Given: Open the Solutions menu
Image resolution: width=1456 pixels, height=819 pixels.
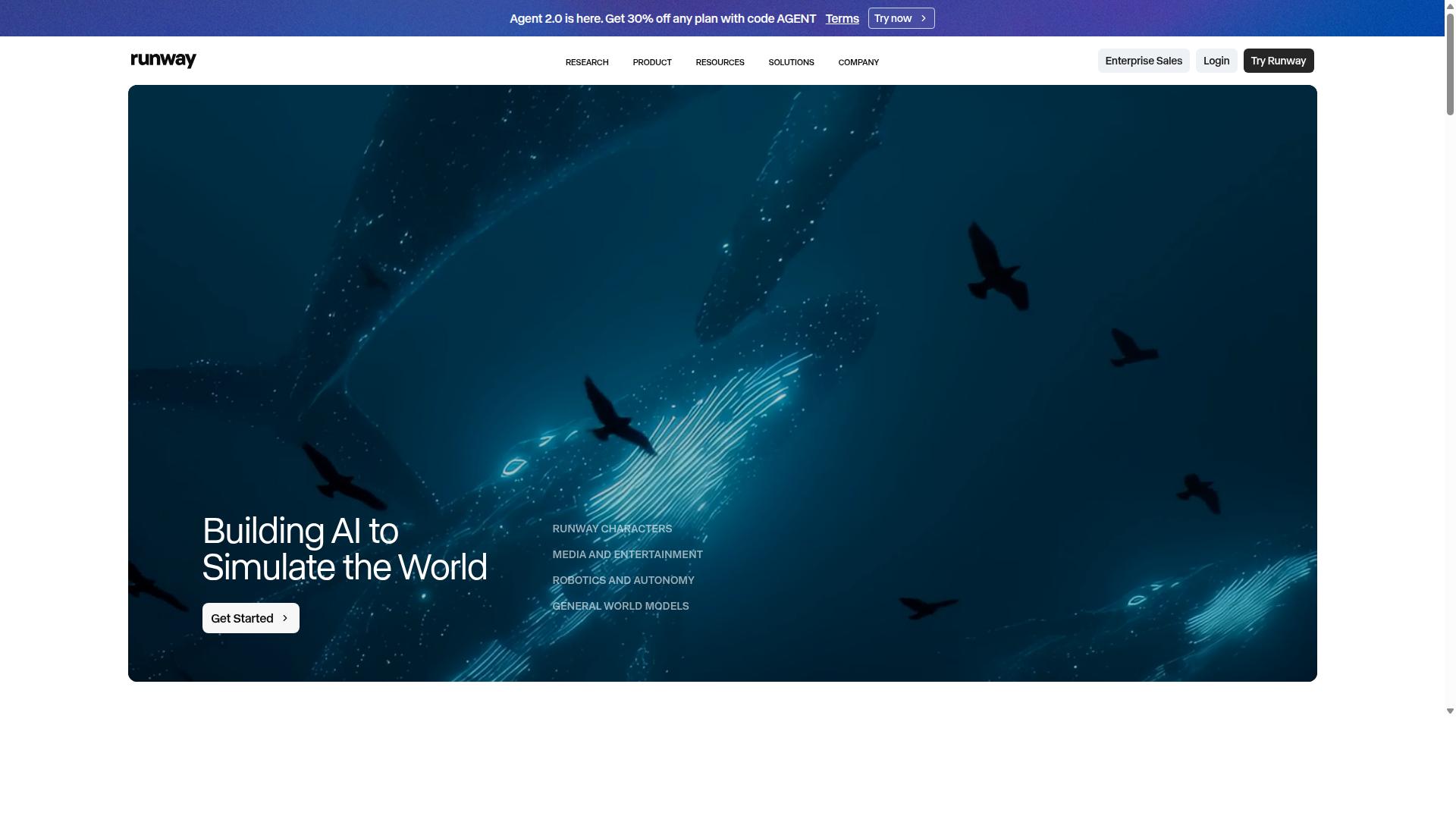Looking at the screenshot, I should point(791,62).
